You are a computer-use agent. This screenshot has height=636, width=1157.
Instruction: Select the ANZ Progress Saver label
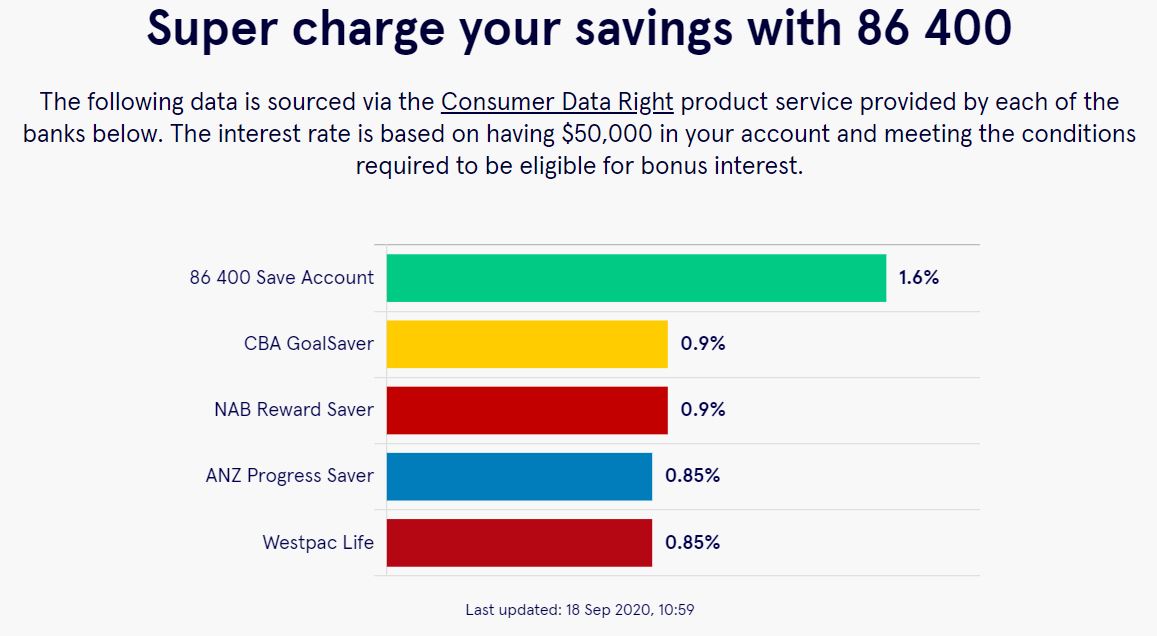289,476
